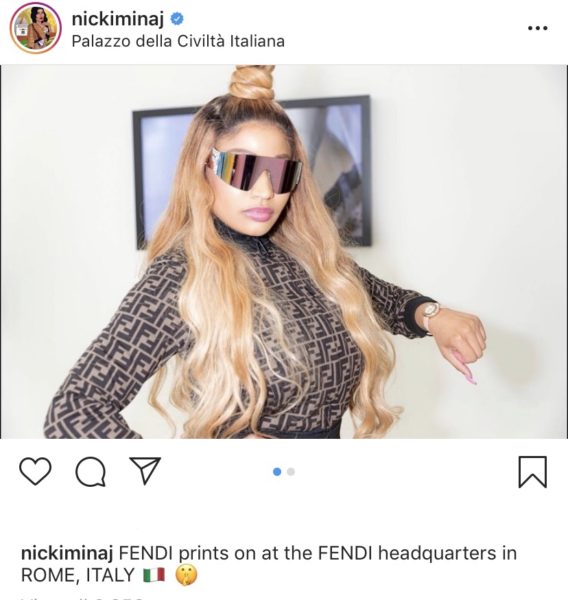
Task: Save the post with the bookmark icon
Action: [x=532, y=472]
